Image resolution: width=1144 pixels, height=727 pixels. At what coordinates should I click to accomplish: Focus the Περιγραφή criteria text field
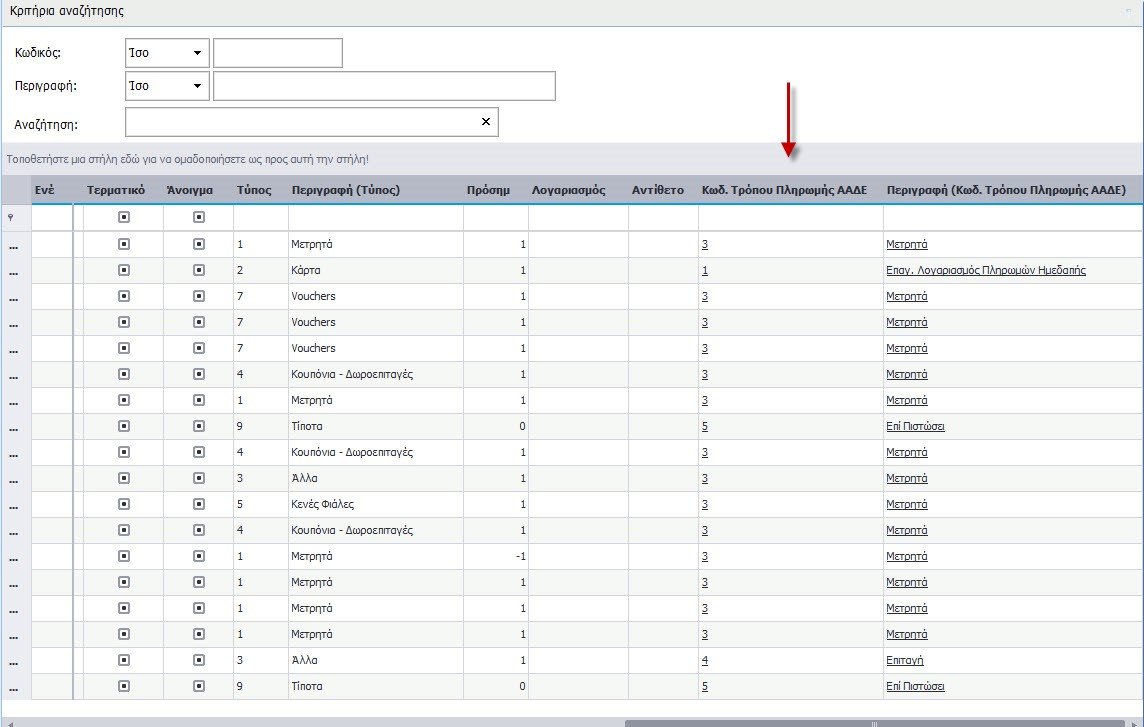tap(384, 86)
